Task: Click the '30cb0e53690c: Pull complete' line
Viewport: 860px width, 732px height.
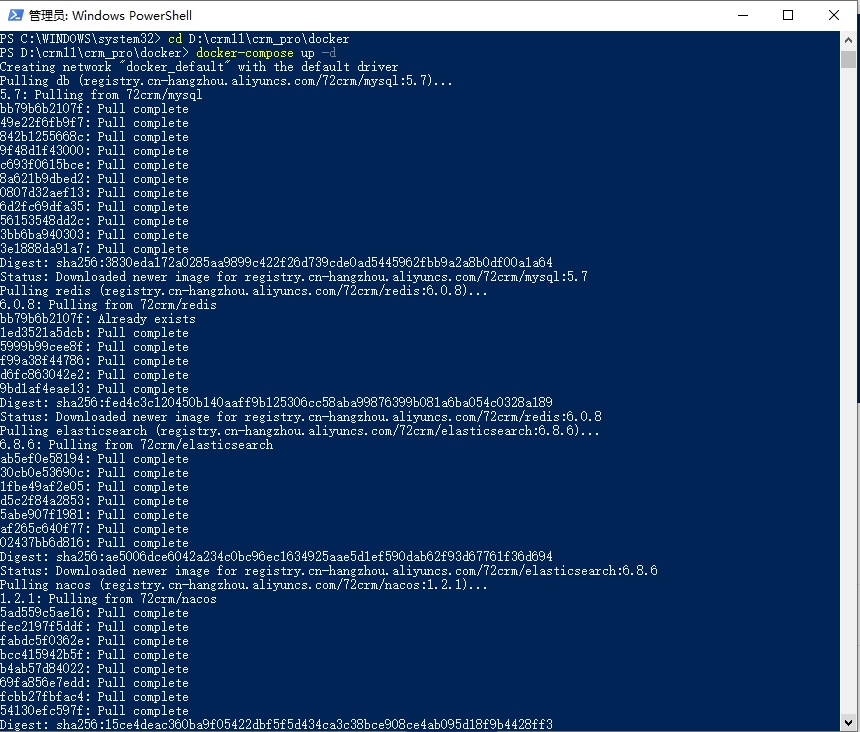Action: pos(94,473)
